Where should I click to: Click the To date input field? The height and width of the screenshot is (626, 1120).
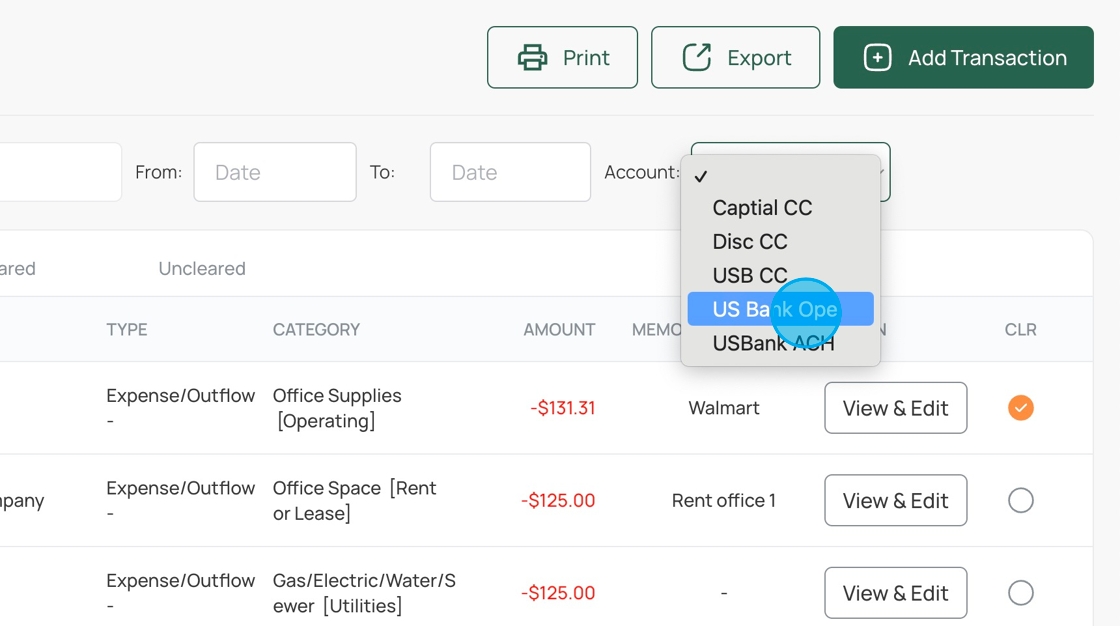click(x=510, y=172)
